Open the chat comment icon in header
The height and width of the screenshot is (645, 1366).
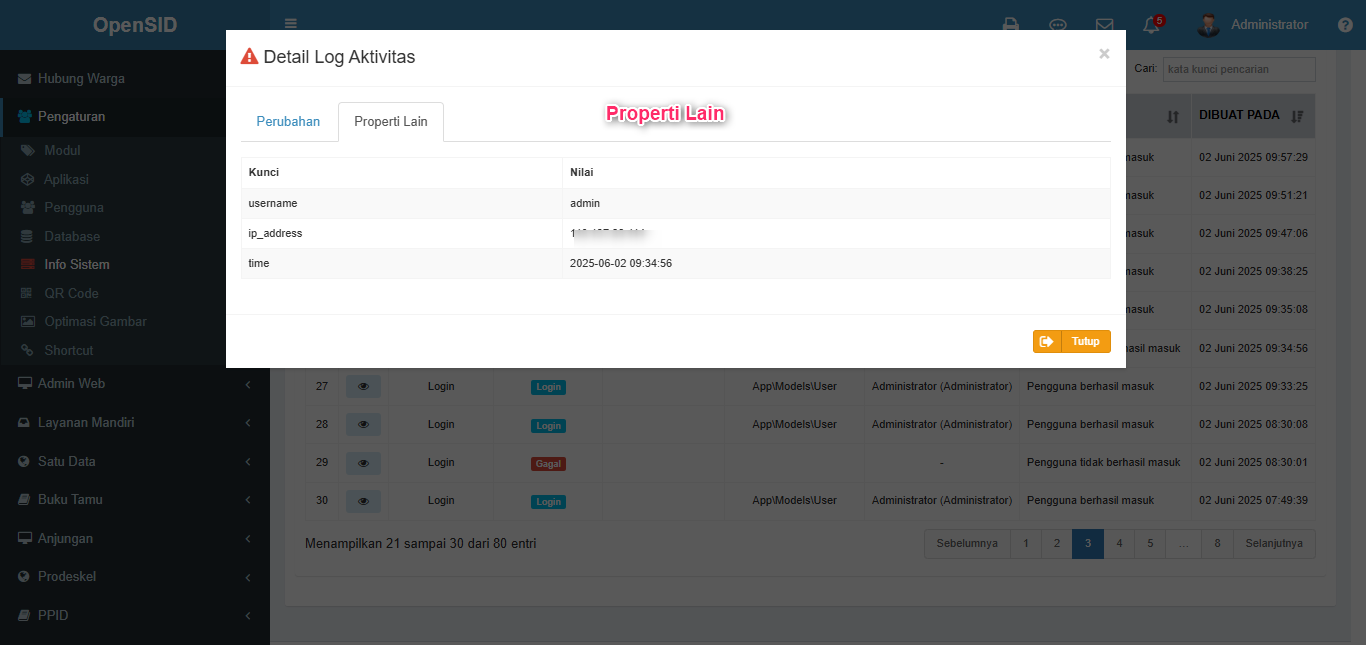(1058, 25)
